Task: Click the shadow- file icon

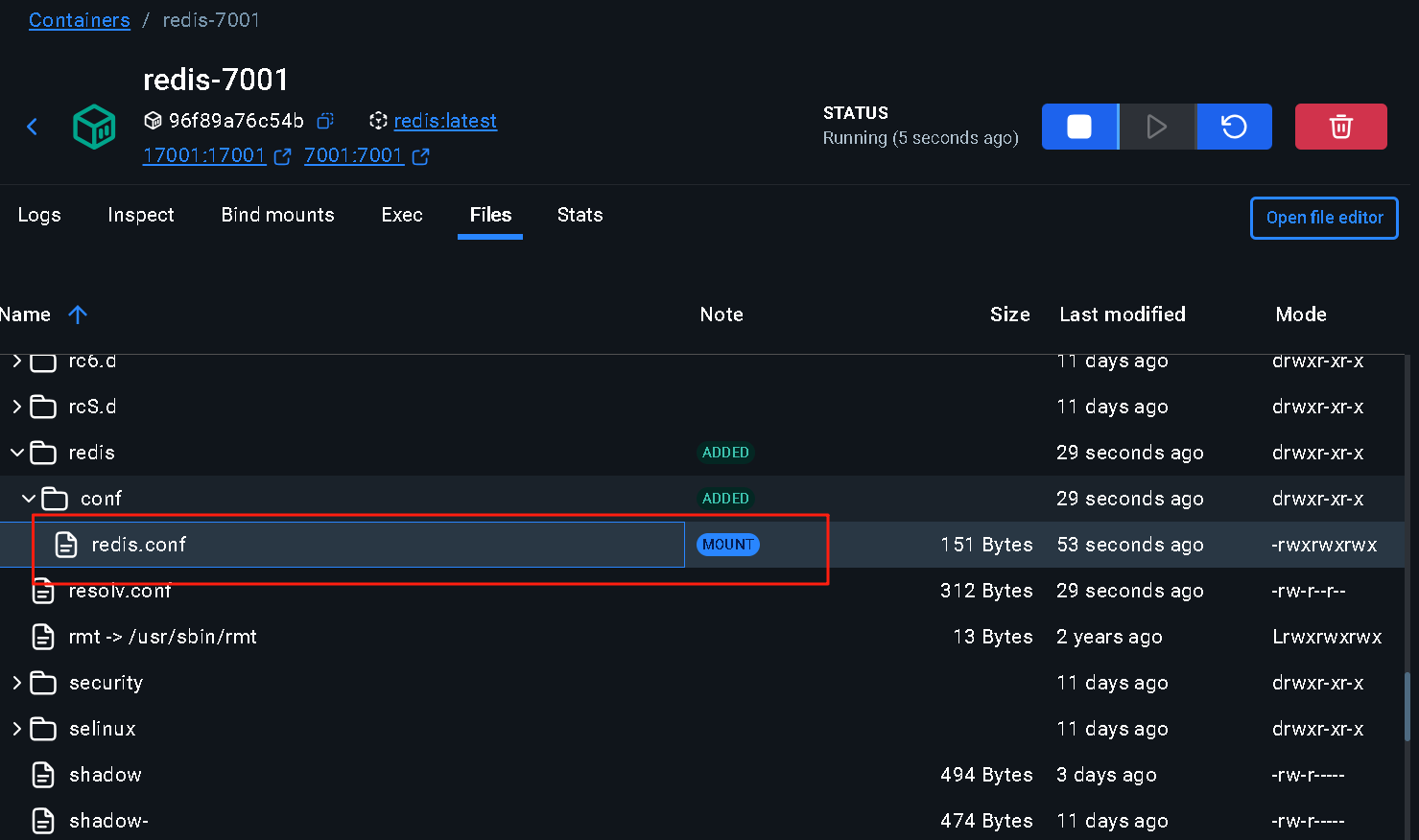Action: click(x=43, y=821)
